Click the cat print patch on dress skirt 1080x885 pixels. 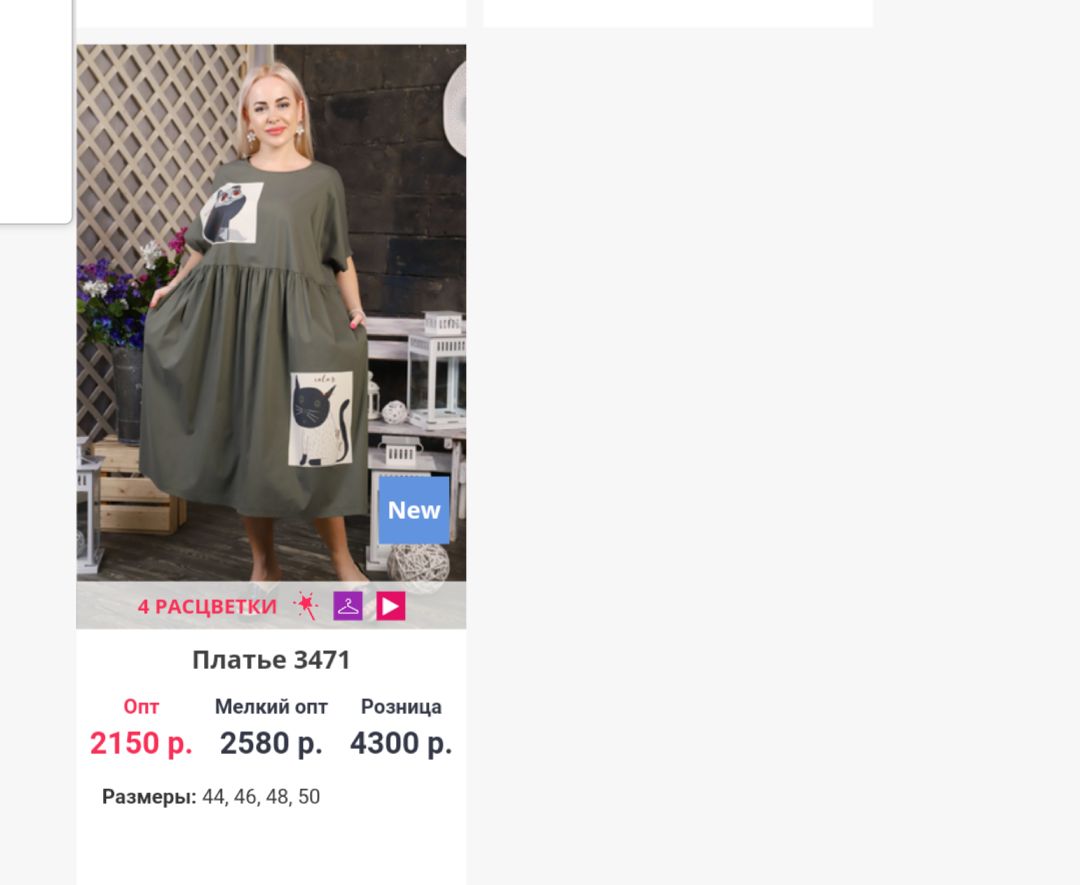tap(320, 419)
